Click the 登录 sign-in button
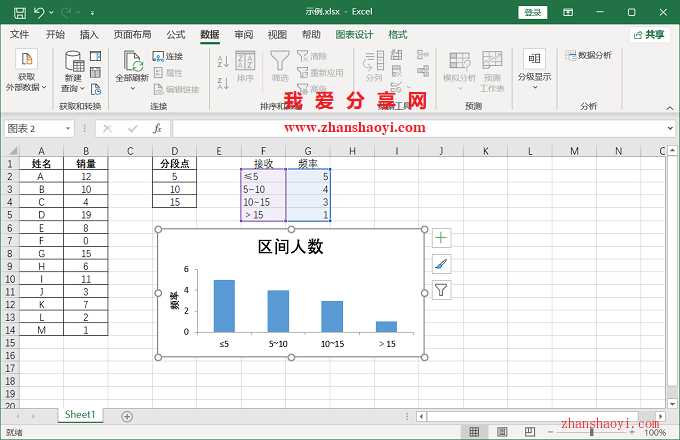Image resolution: width=680 pixels, height=440 pixels. point(533,13)
